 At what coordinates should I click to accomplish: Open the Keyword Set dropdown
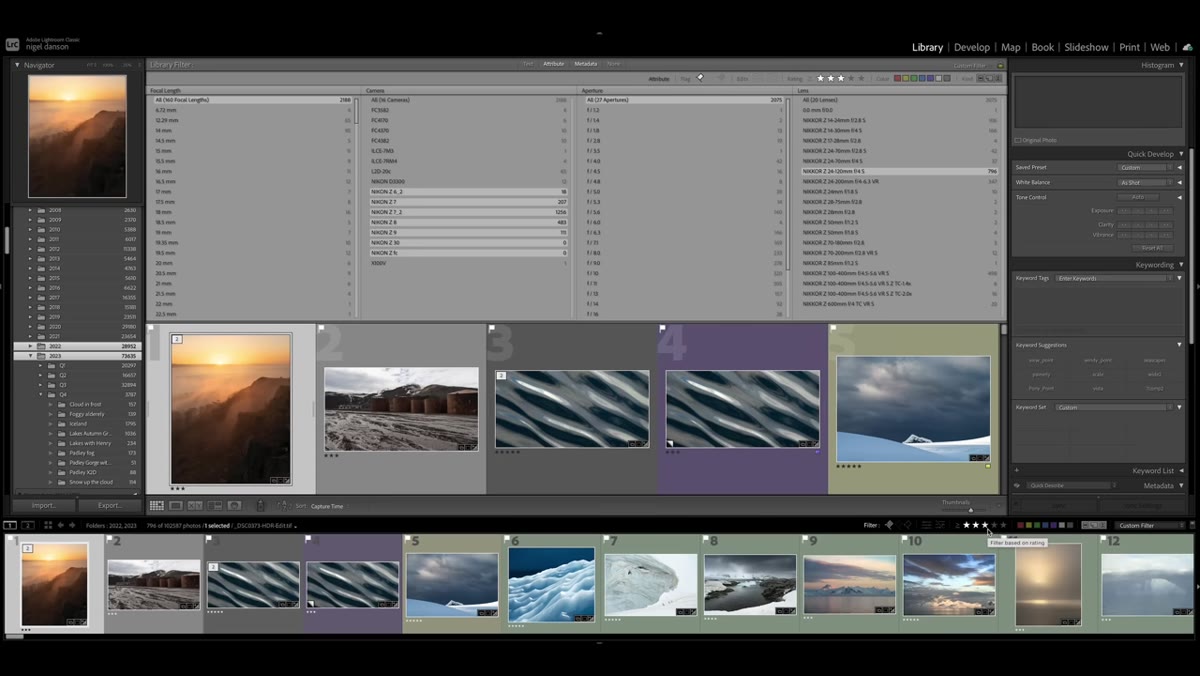(x=1113, y=407)
